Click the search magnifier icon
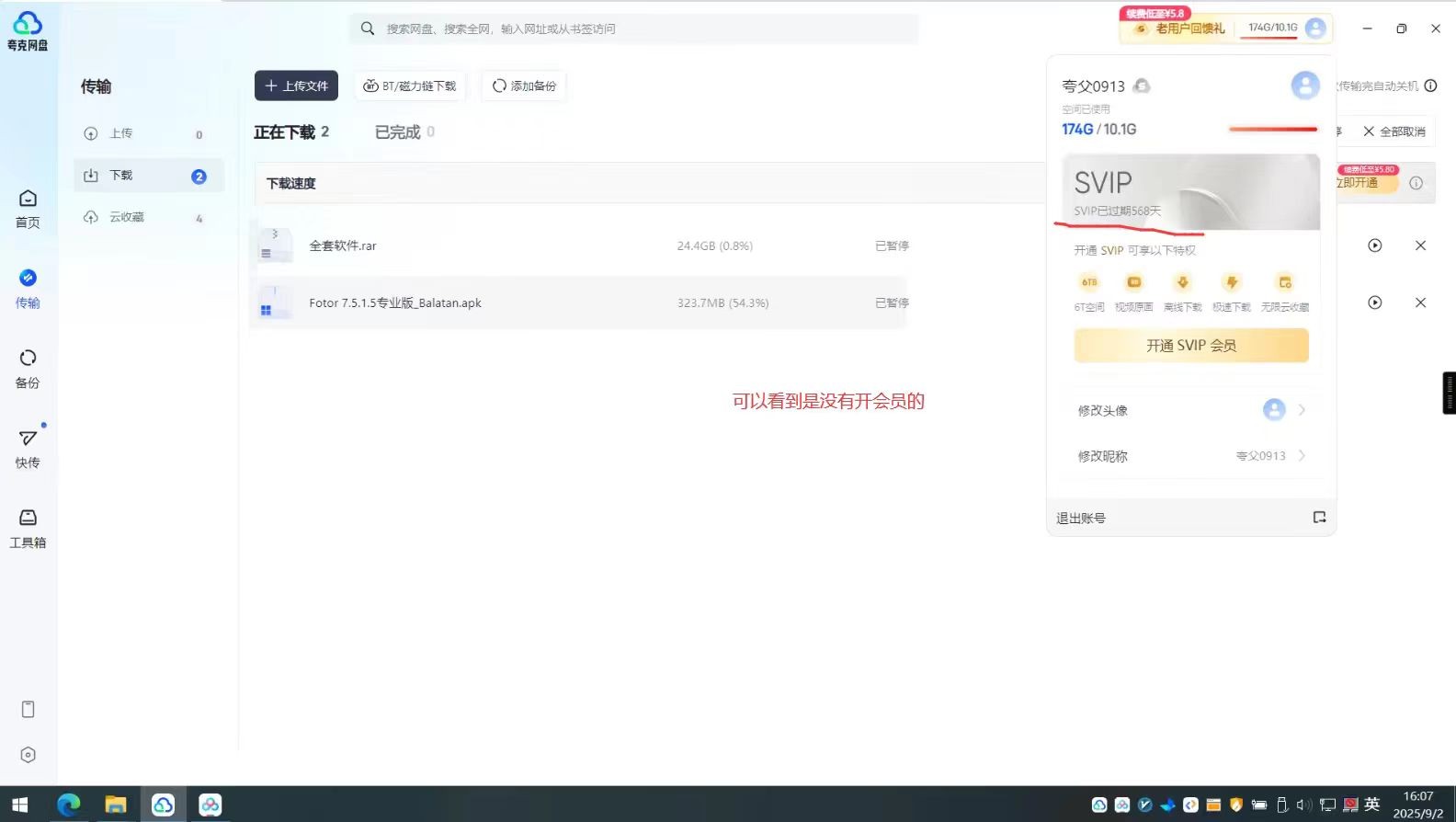 tap(368, 29)
